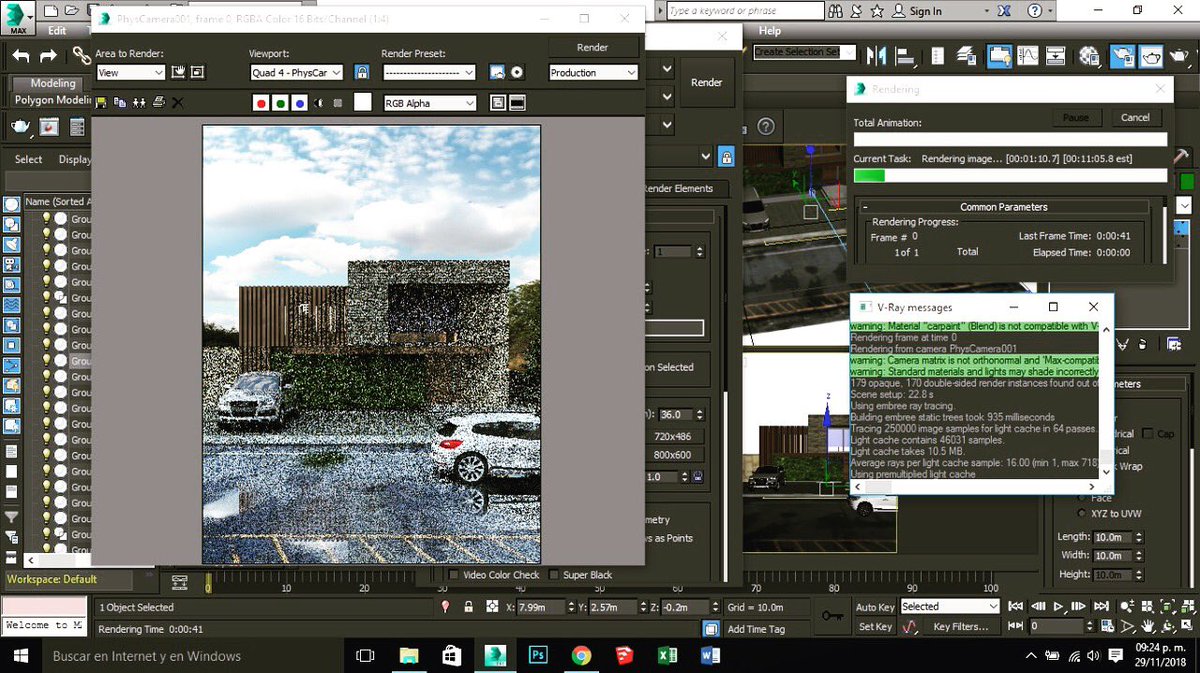Open Google Chrome from the taskbar

click(581, 656)
